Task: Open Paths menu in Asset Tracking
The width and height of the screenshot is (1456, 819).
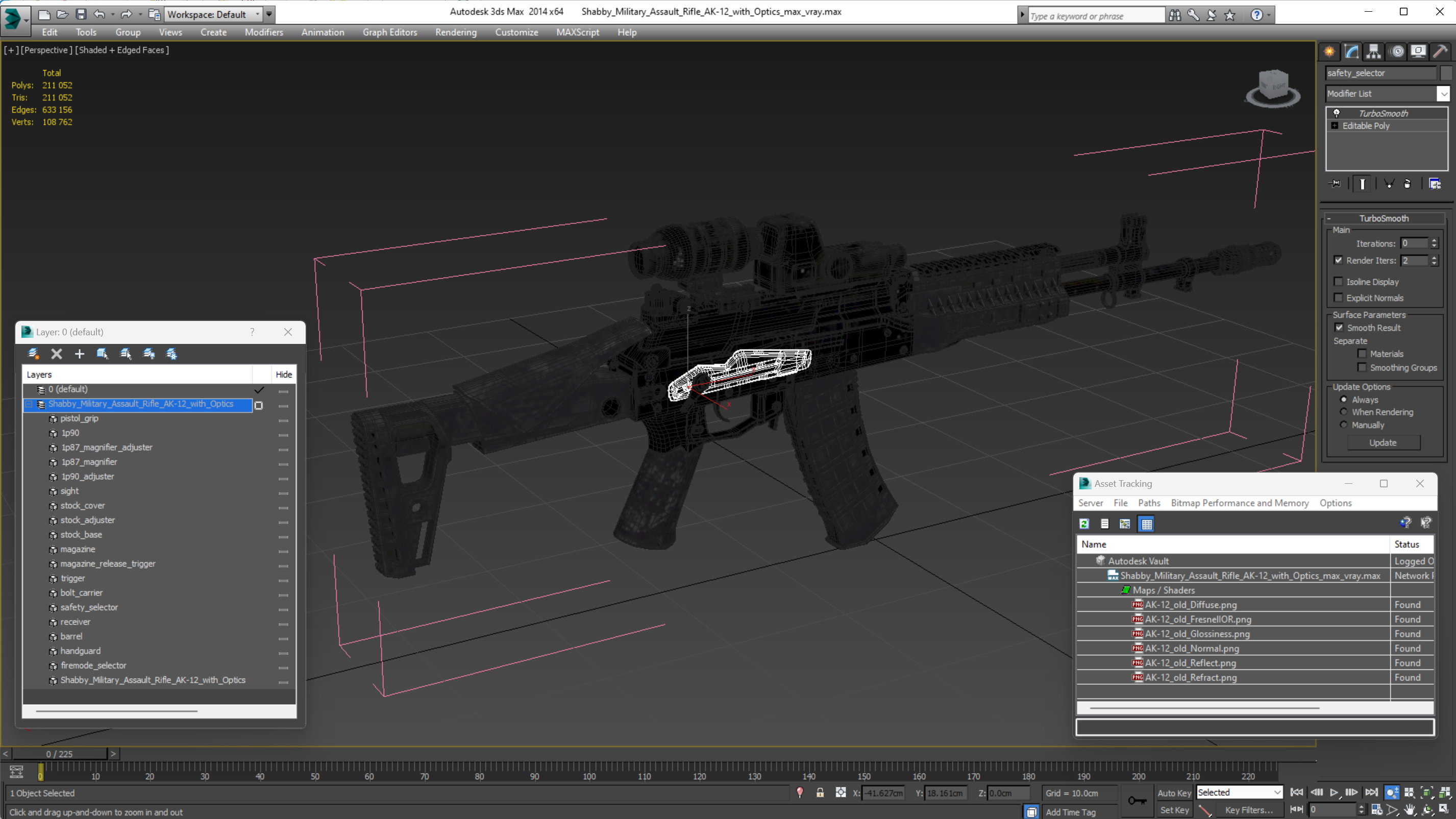Action: click(x=1149, y=503)
